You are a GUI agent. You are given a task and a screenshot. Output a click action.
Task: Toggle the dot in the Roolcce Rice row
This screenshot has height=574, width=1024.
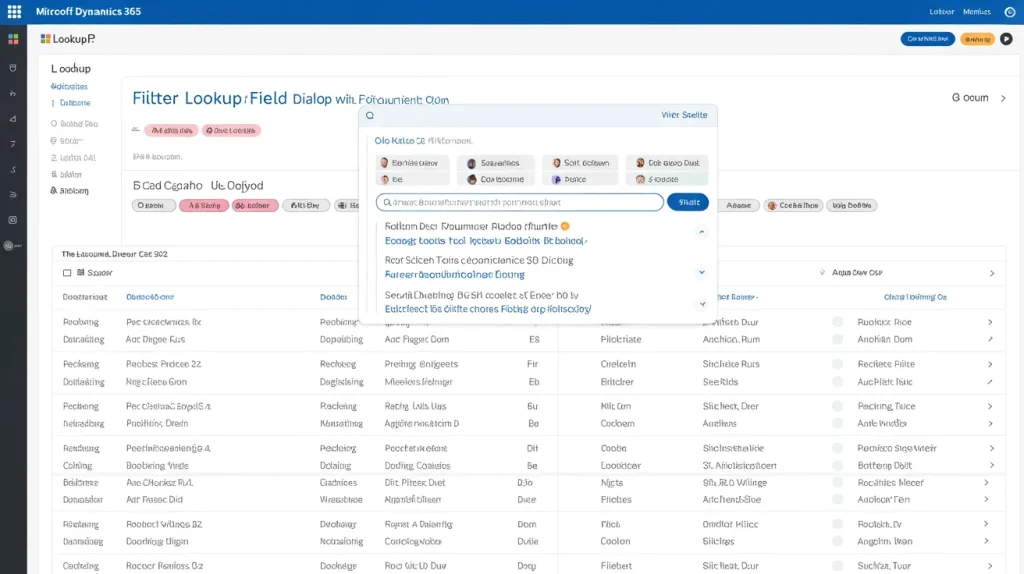coord(837,322)
